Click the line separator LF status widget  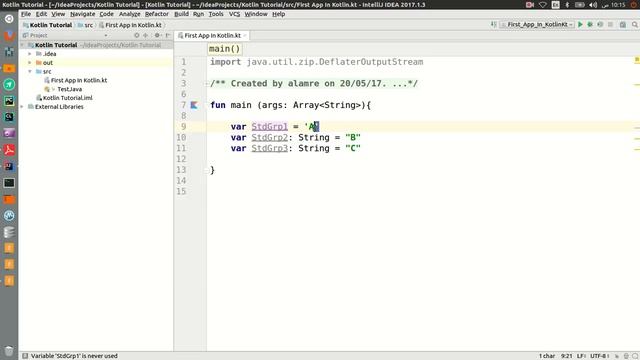tap(581, 356)
